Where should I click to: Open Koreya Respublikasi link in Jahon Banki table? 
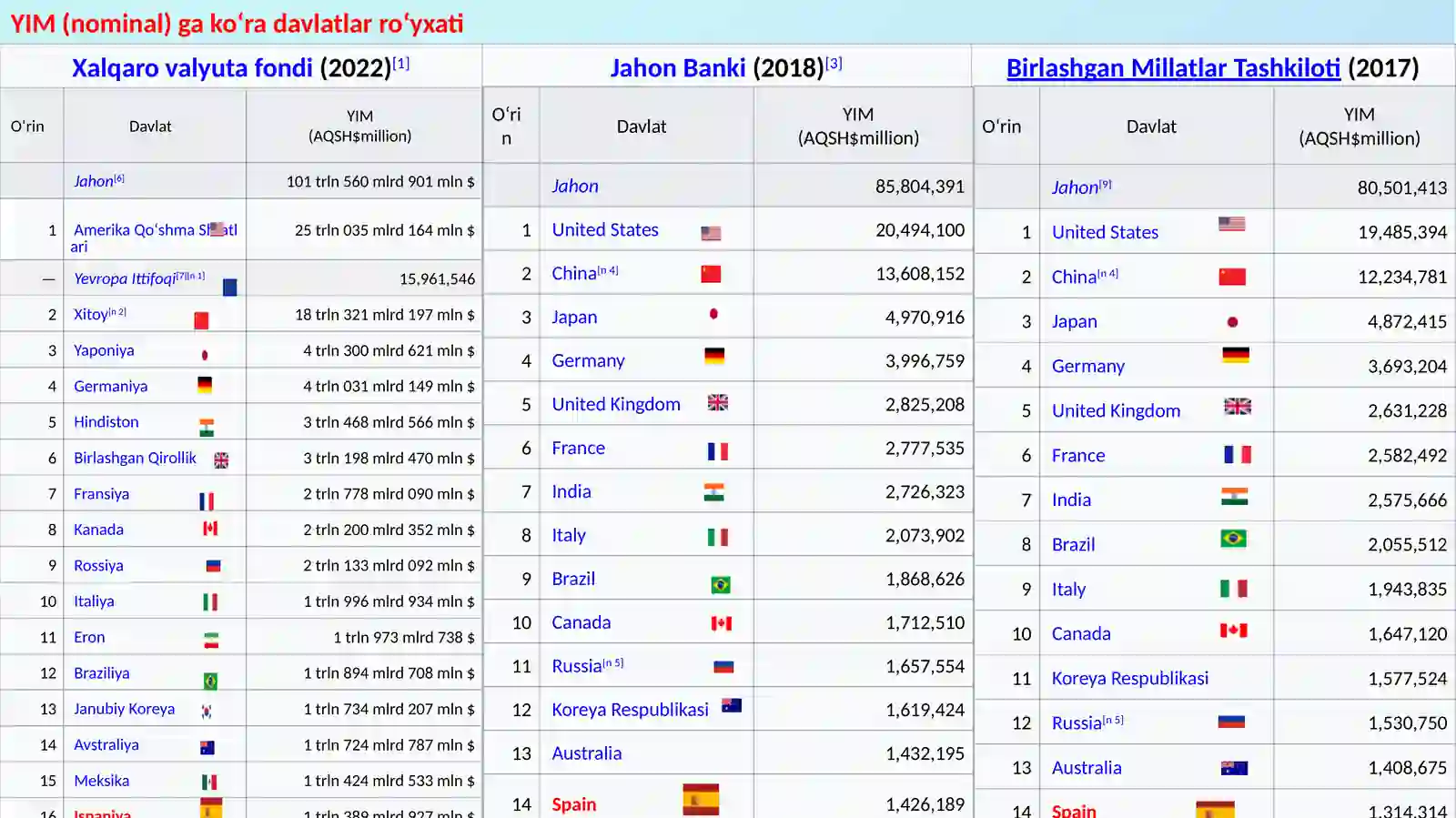click(630, 710)
